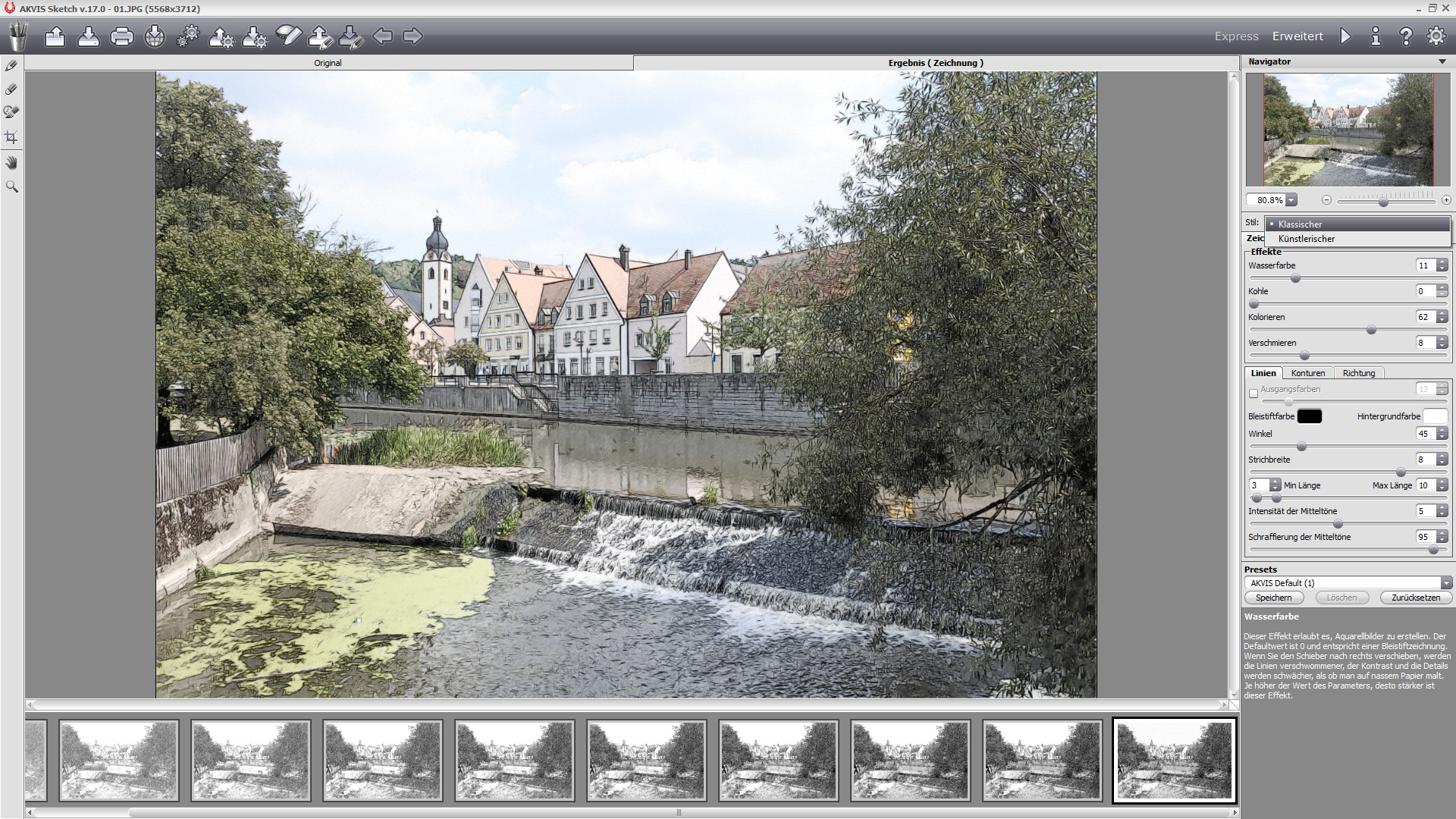Click the Zurücksetzen button

tap(1415, 598)
